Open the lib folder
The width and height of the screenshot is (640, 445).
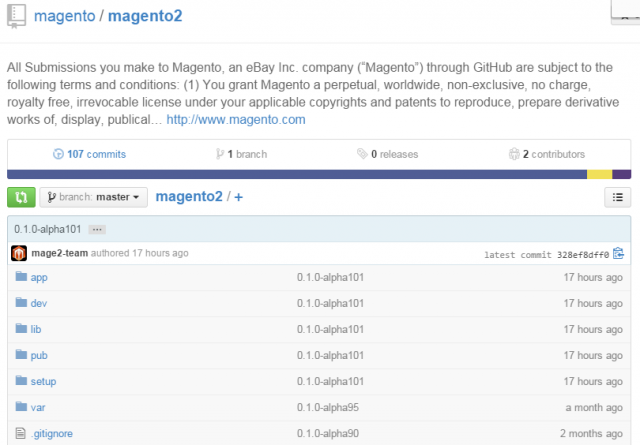point(36,329)
